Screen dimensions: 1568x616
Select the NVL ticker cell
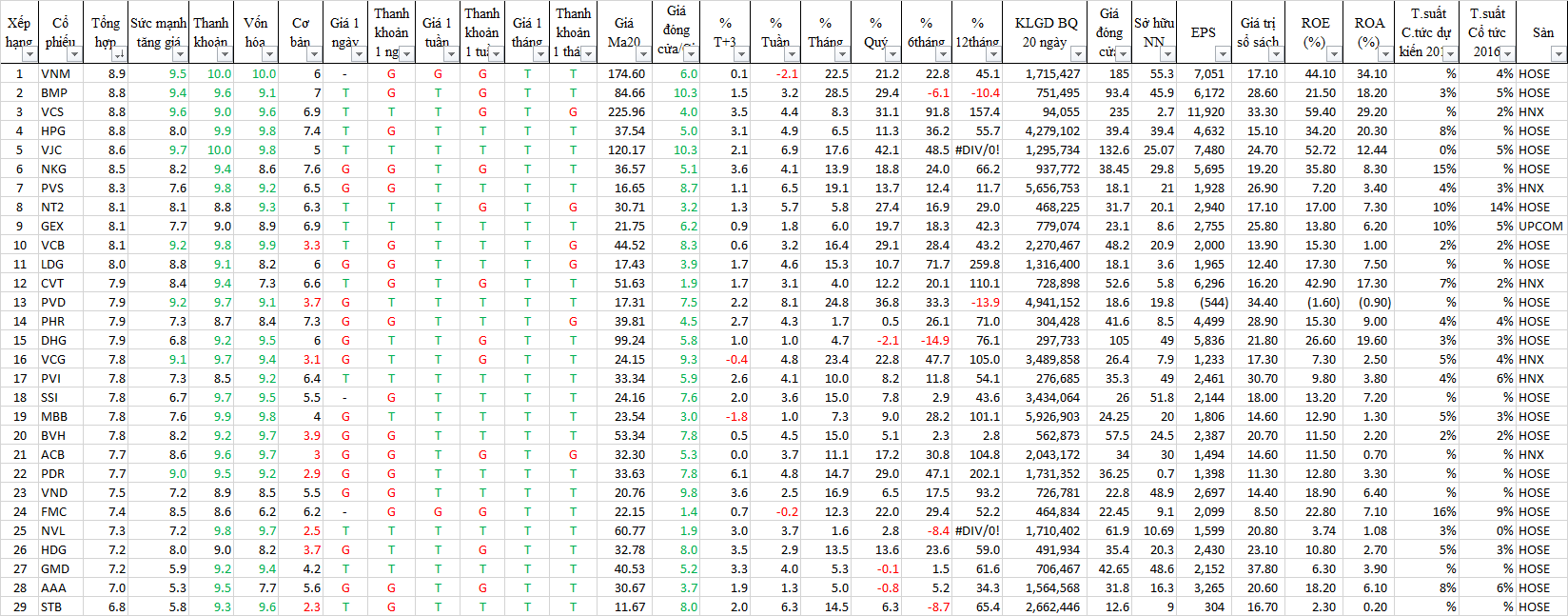[x=62, y=530]
